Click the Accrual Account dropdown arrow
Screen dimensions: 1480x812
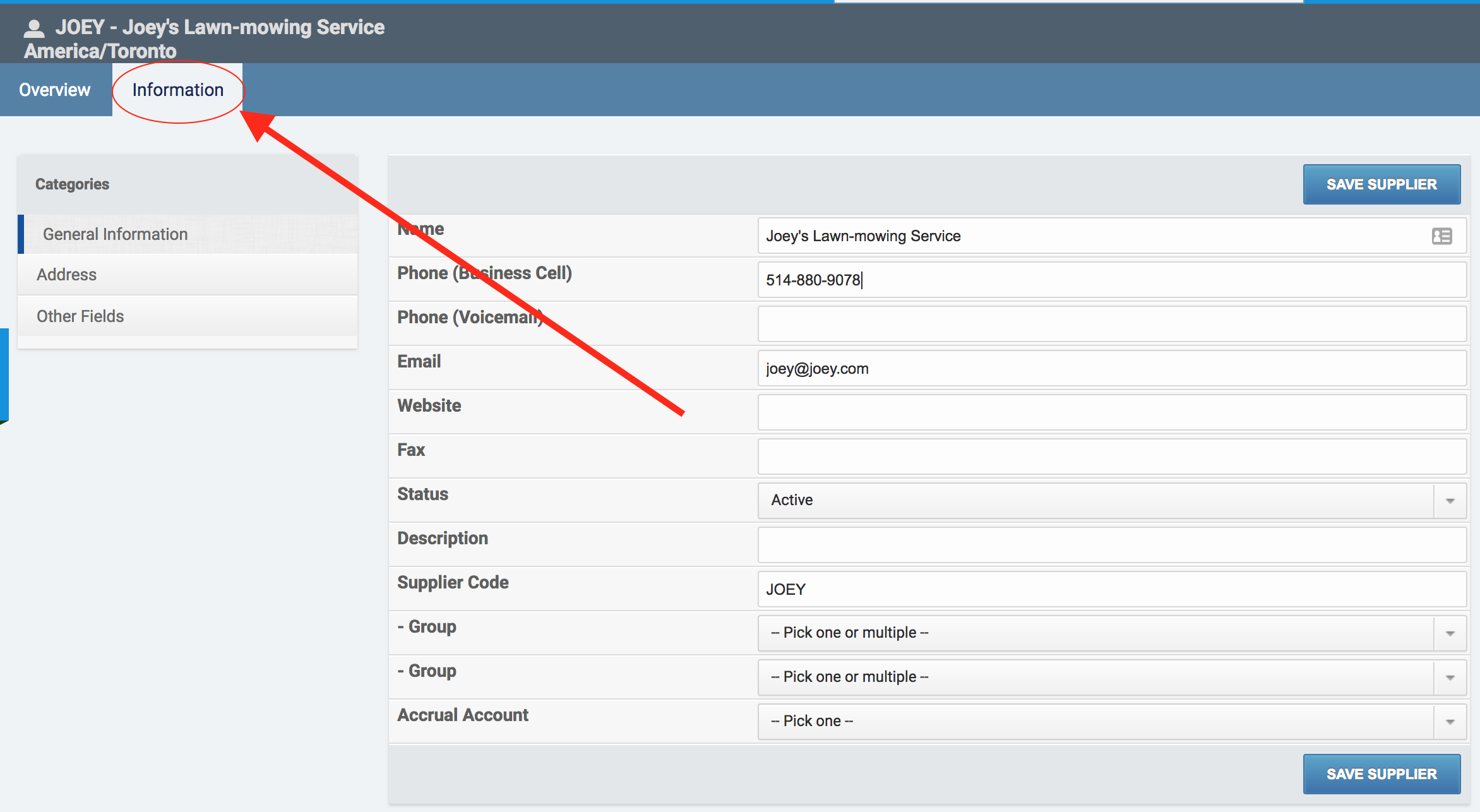tap(1450, 722)
